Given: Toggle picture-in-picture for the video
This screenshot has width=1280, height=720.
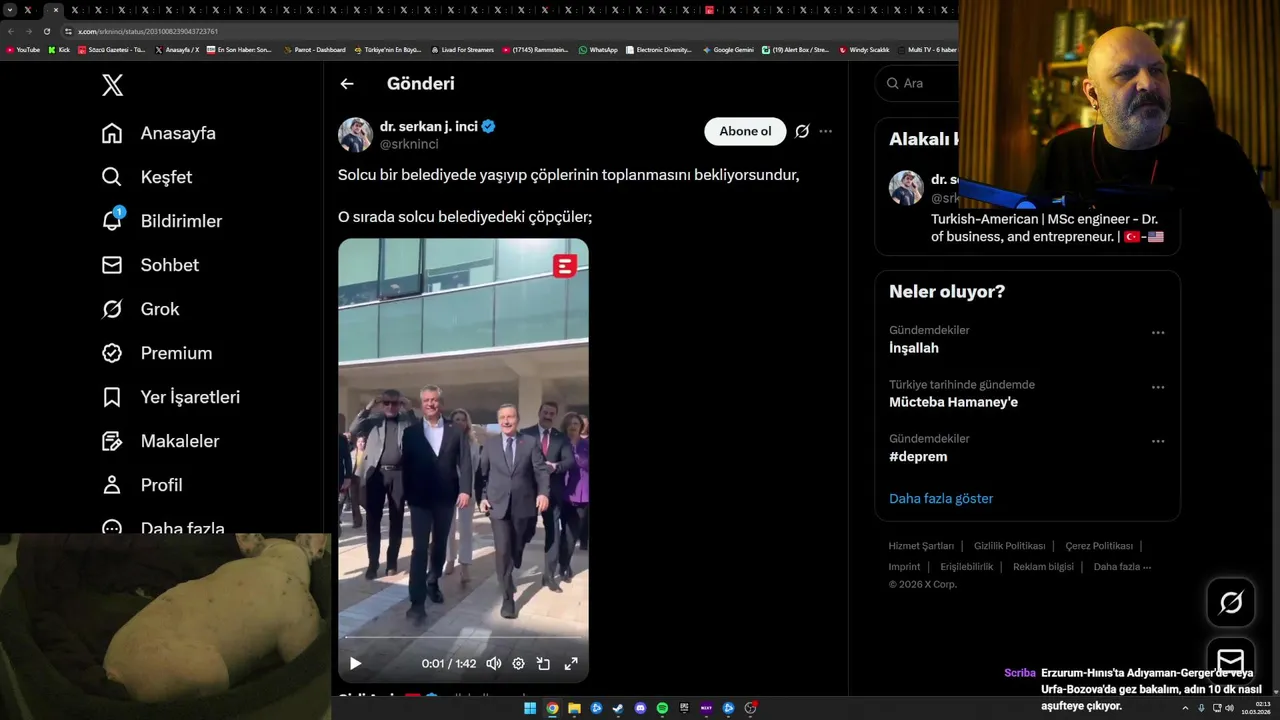Looking at the screenshot, I should point(543,663).
